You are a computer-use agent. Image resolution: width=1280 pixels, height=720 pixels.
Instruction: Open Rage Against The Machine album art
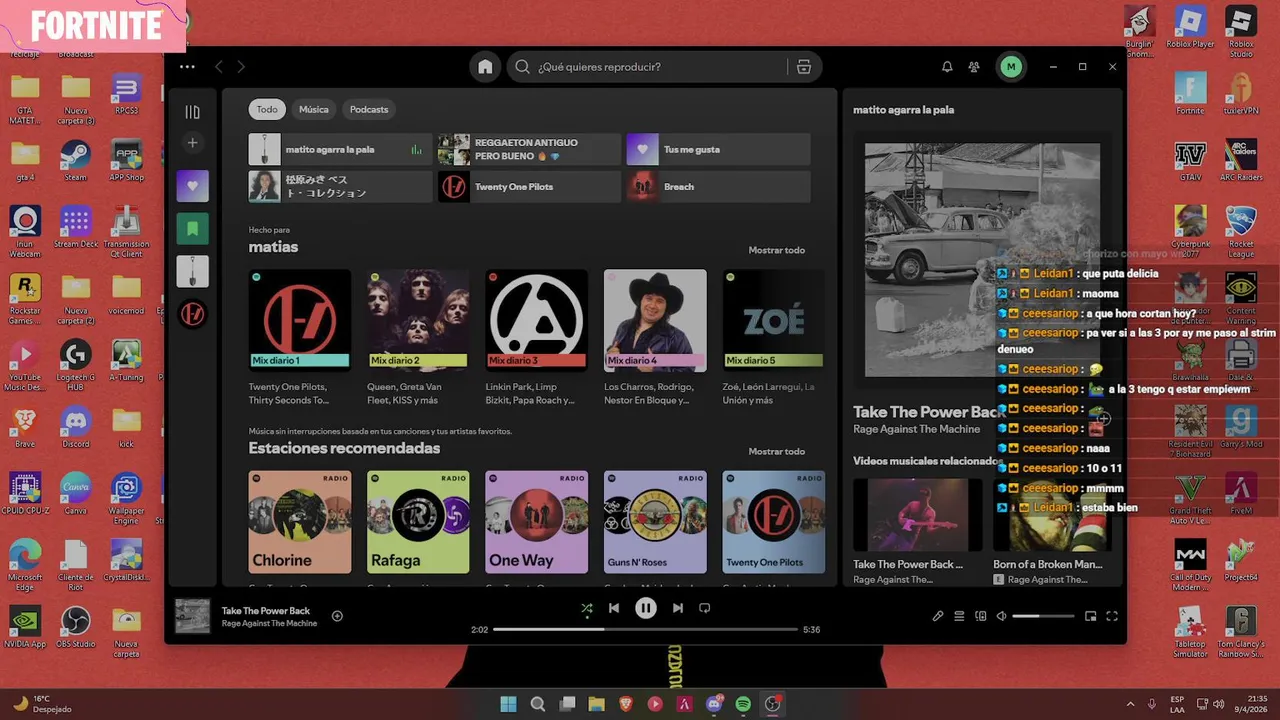[x=982, y=260]
